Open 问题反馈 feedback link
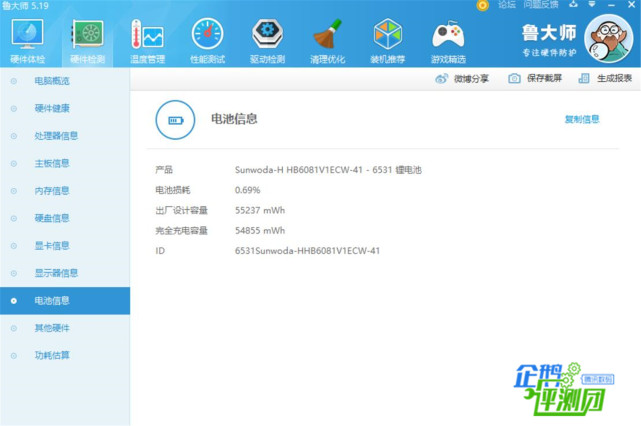641x426 pixels. pos(540,4)
